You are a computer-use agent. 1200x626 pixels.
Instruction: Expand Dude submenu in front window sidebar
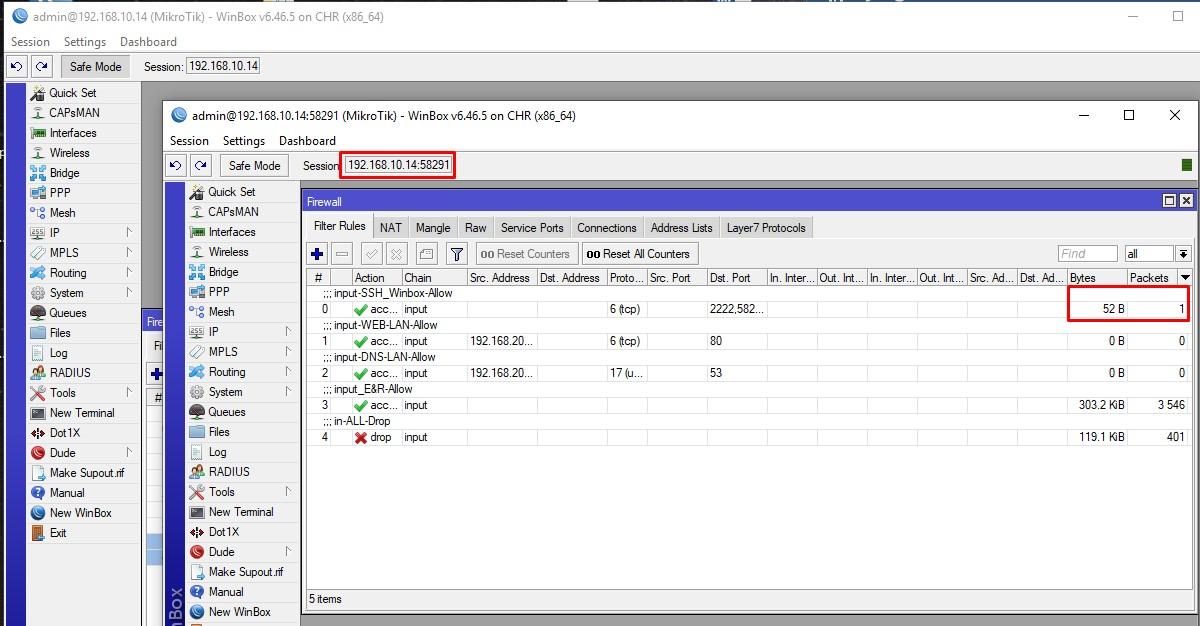[288, 552]
